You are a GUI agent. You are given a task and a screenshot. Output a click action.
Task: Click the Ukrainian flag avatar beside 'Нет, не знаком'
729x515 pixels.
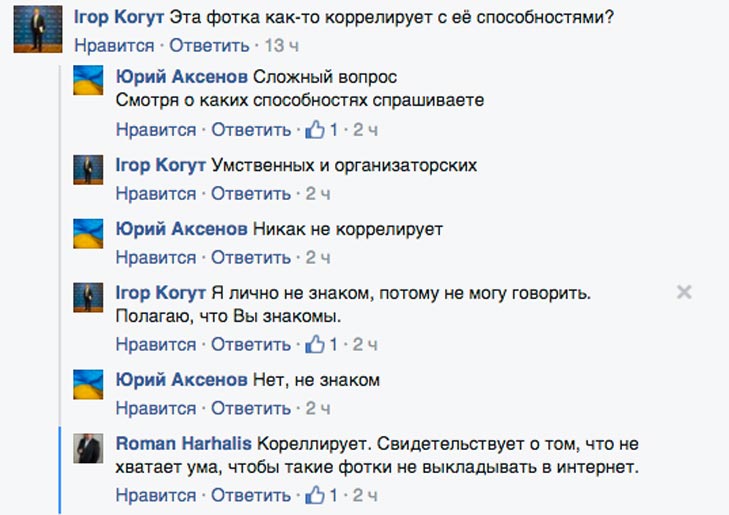click(x=88, y=384)
